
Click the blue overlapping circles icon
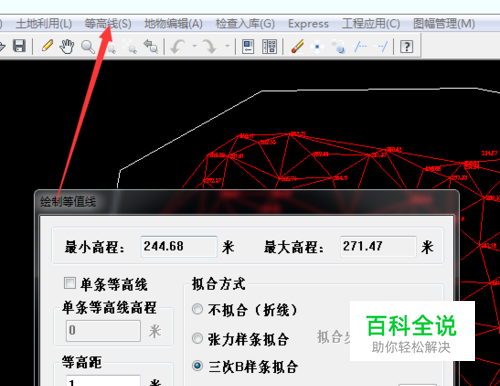[338, 47]
